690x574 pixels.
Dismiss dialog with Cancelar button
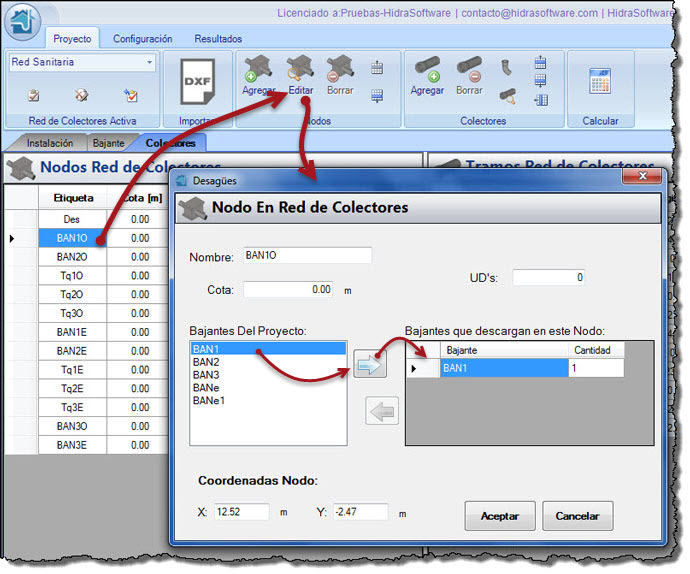point(577,516)
